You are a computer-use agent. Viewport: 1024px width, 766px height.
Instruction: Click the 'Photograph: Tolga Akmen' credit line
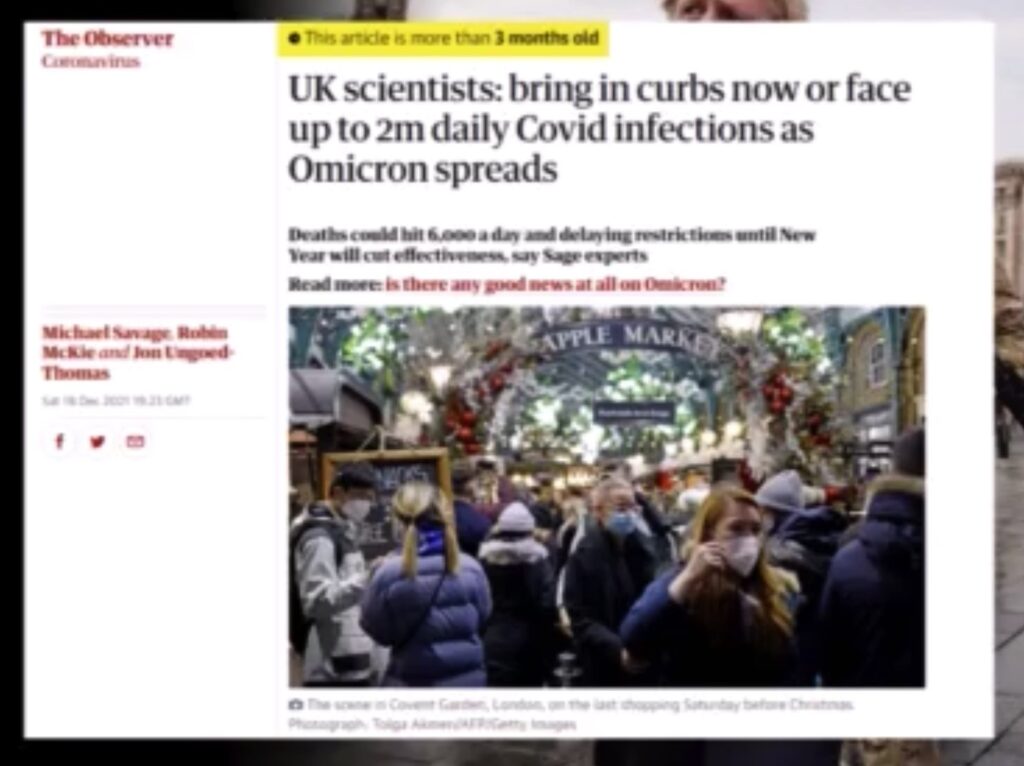point(432,724)
